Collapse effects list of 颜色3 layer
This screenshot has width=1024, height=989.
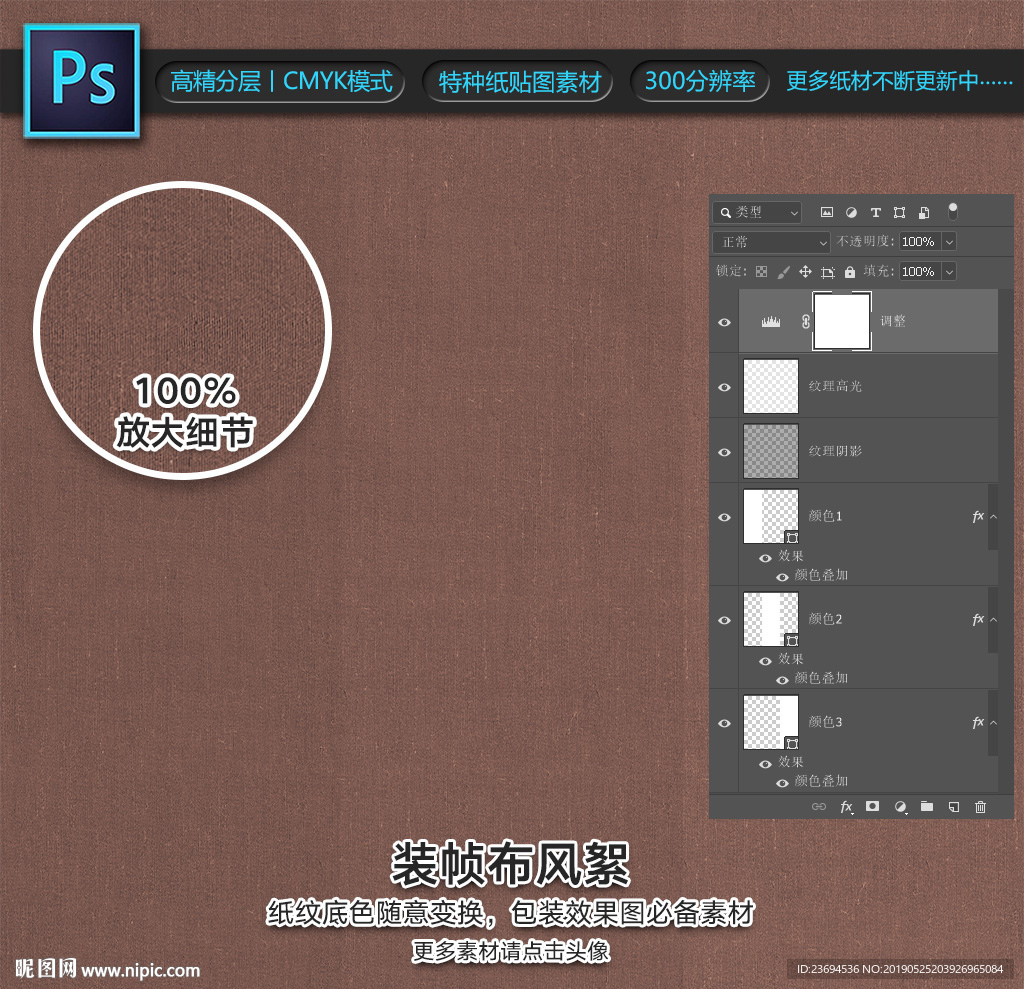point(993,722)
